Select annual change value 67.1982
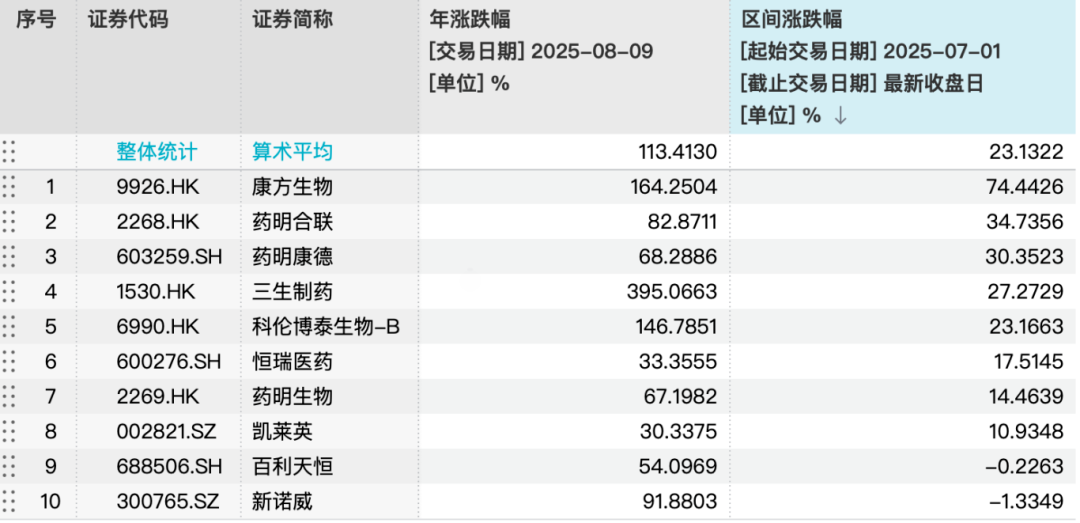The height and width of the screenshot is (523, 1080). pyautogui.click(x=680, y=397)
